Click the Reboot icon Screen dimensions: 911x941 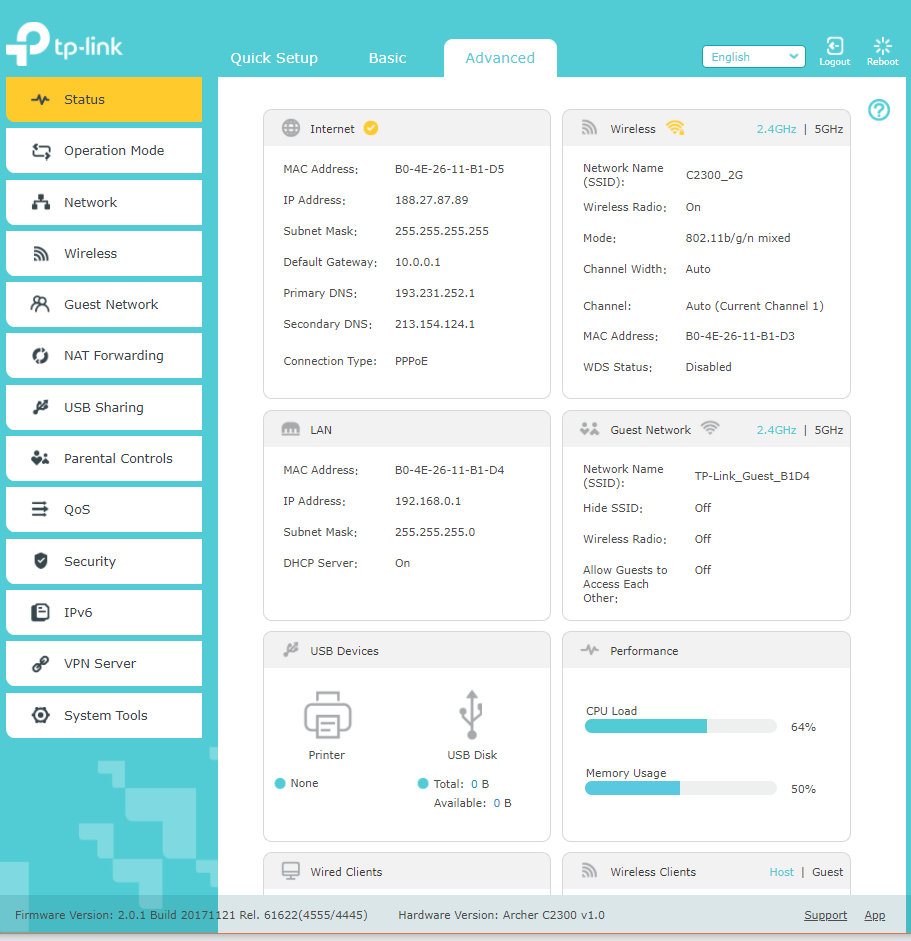pyautogui.click(x=882, y=47)
